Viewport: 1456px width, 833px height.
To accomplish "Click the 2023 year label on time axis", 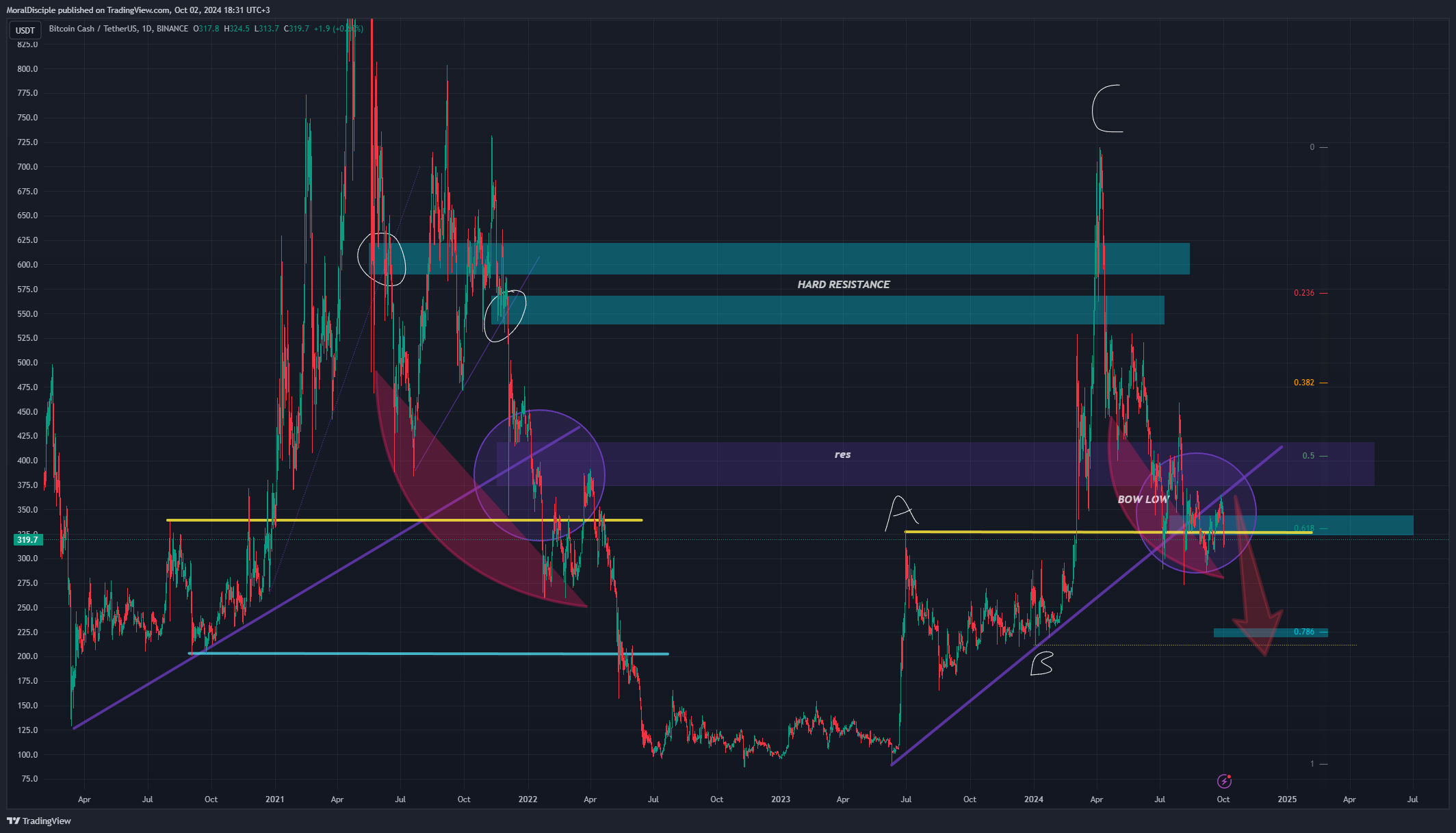I will tap(780, 799).
